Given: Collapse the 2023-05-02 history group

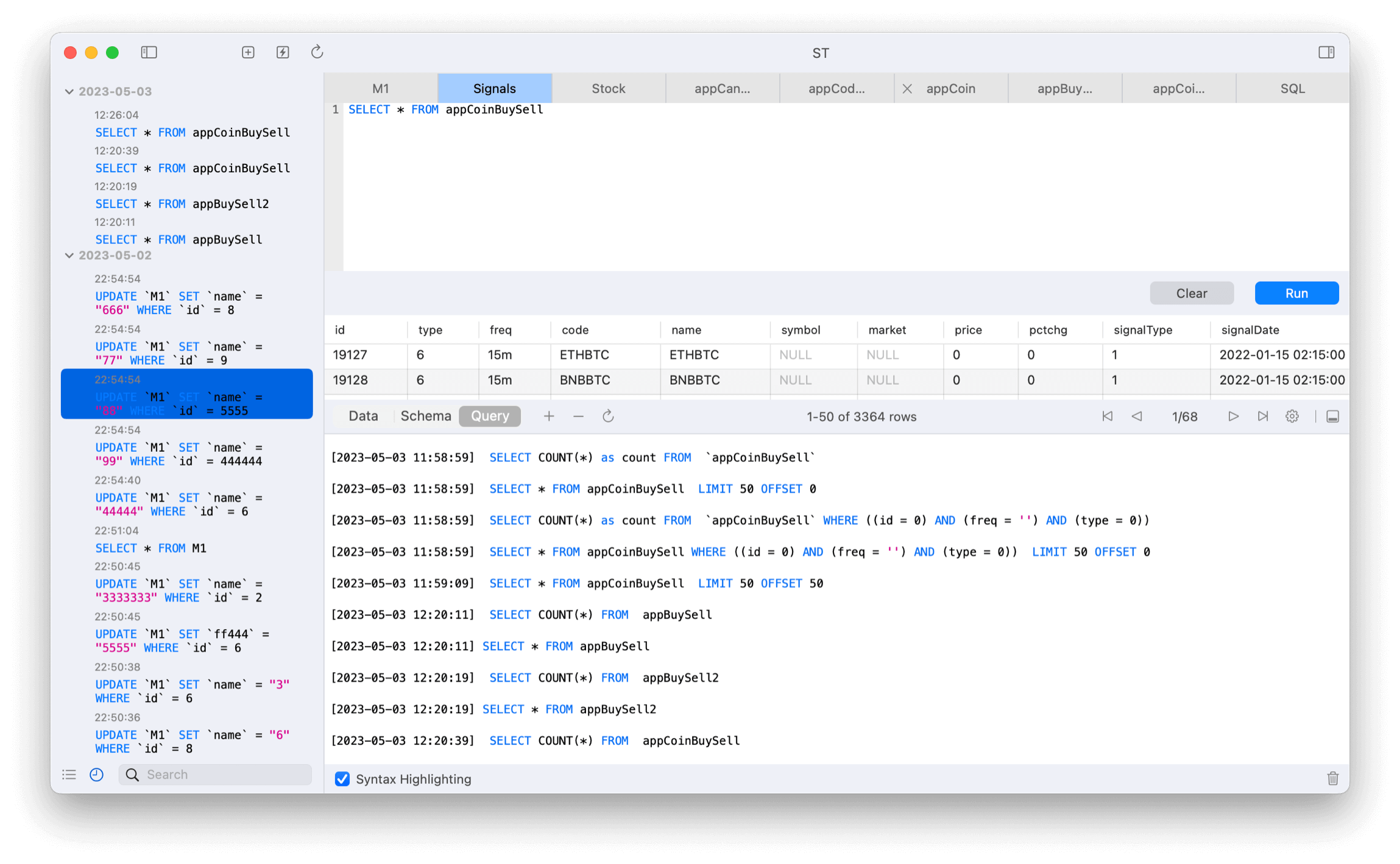Looking at the screenshot, I should [x=69, y=256].
